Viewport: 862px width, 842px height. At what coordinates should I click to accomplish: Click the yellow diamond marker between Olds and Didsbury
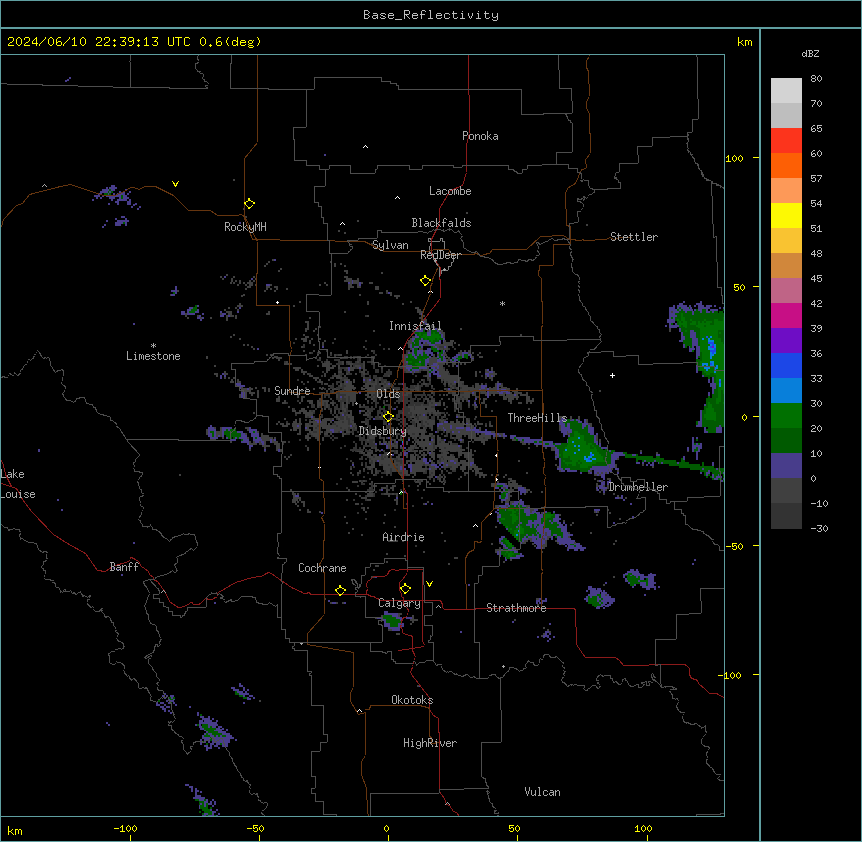(x=388, y=416)
